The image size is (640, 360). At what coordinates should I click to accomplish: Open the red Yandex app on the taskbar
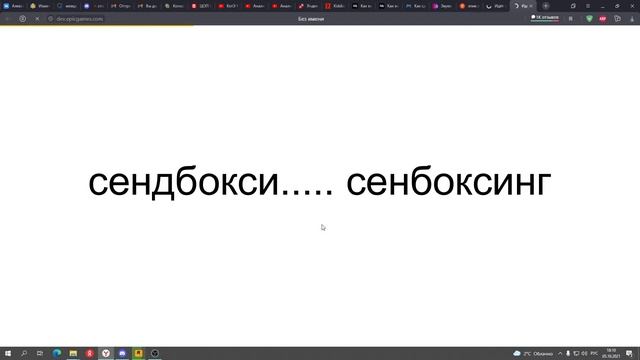tap(89, 353)
